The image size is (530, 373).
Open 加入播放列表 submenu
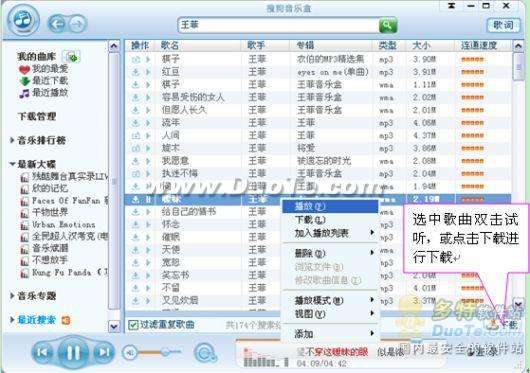tap(330, 233)
